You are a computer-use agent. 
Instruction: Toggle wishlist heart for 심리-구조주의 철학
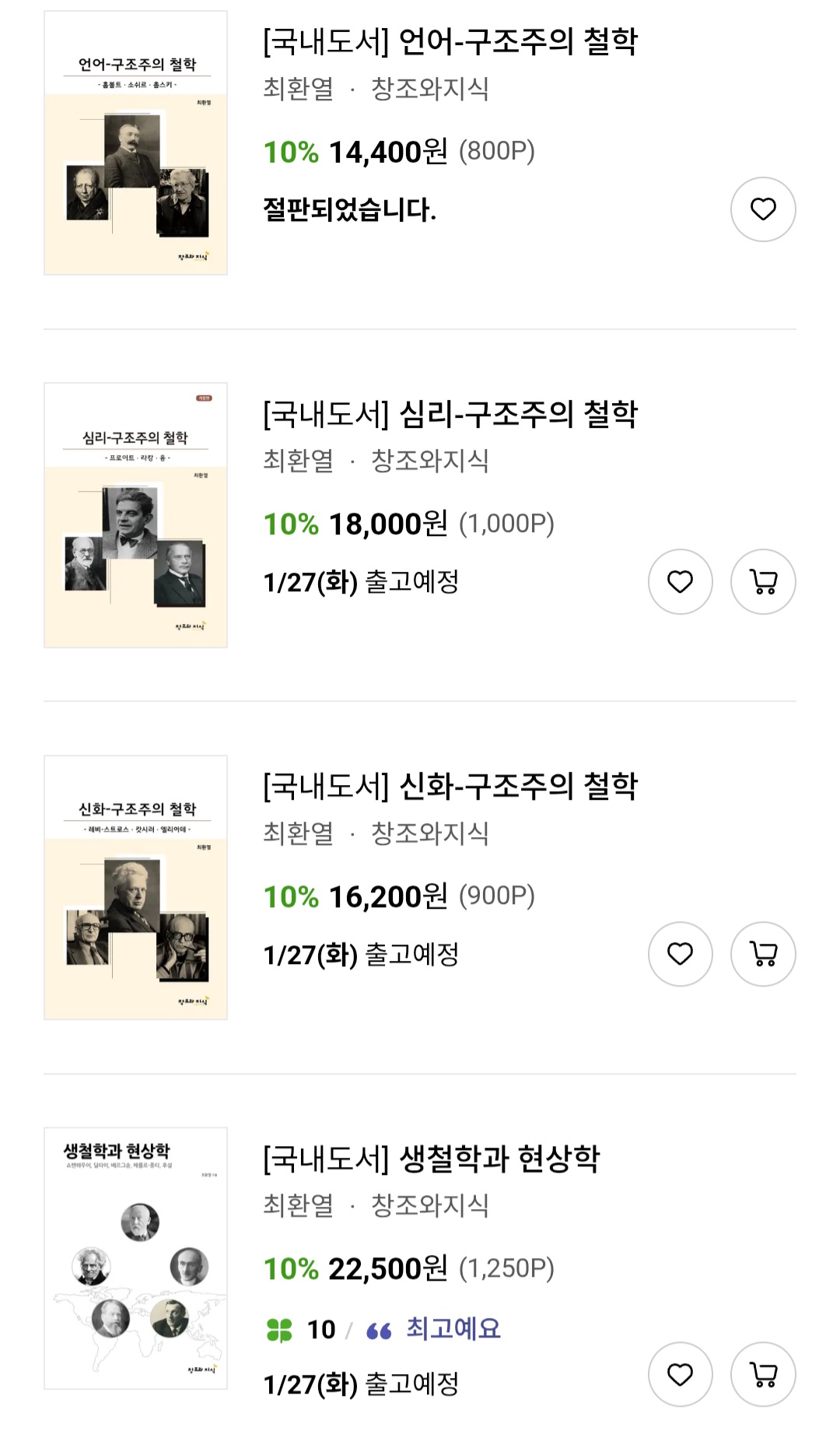681,582
